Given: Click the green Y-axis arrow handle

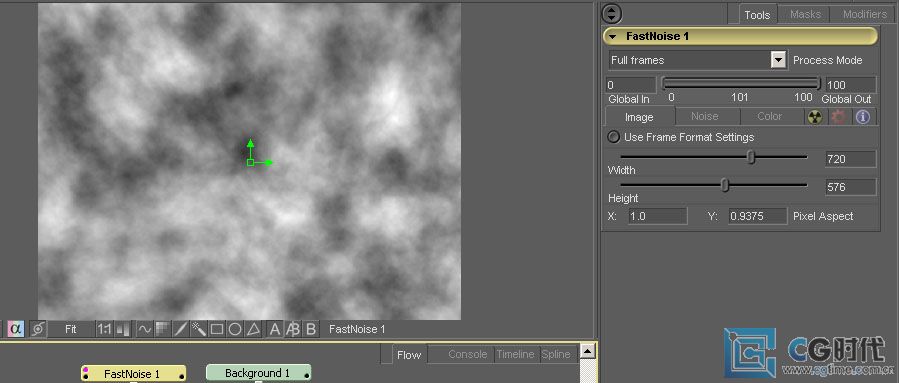Looking at the screenshot, I should coord(250,143).
